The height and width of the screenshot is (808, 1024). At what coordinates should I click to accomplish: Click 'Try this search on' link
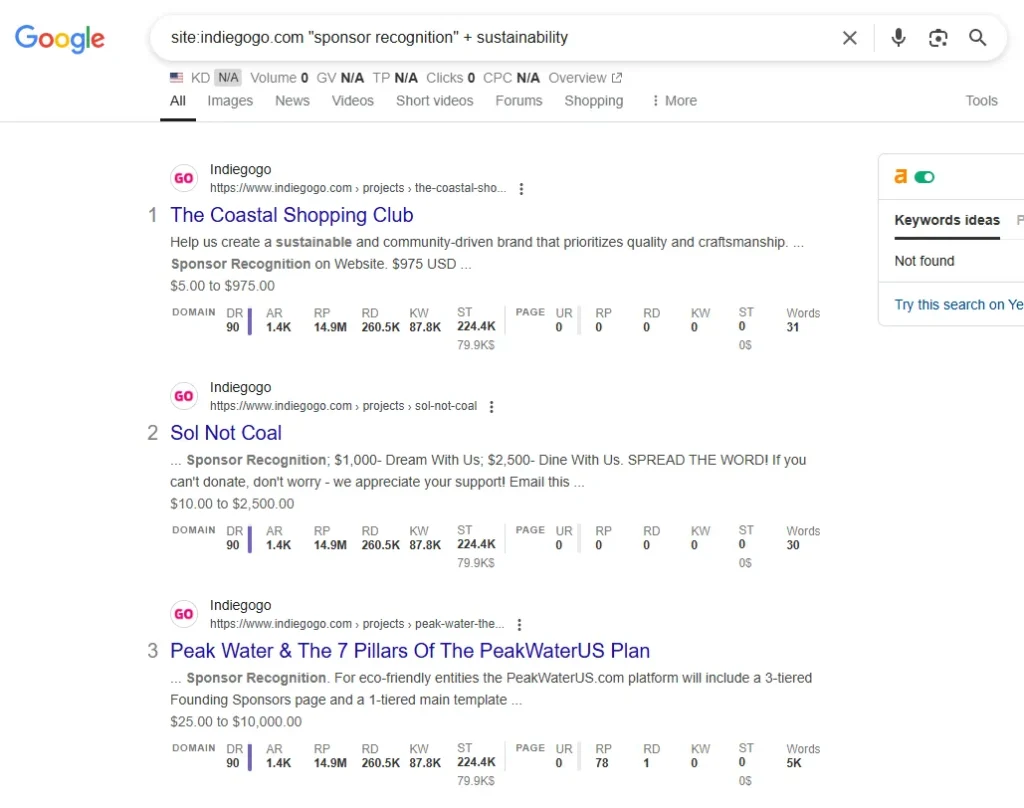coord(959,304)
